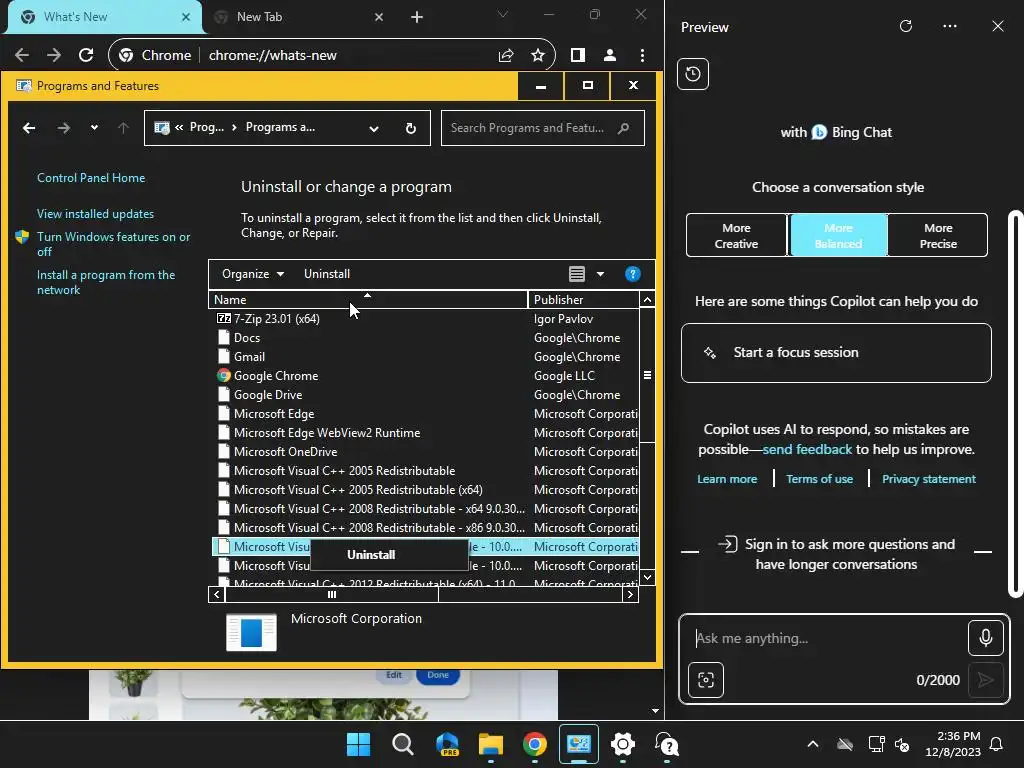Open Copilot chat history icon
The height and width of the screenshot is (768, 1024).
pyautogui.click(x=693, y=74)
